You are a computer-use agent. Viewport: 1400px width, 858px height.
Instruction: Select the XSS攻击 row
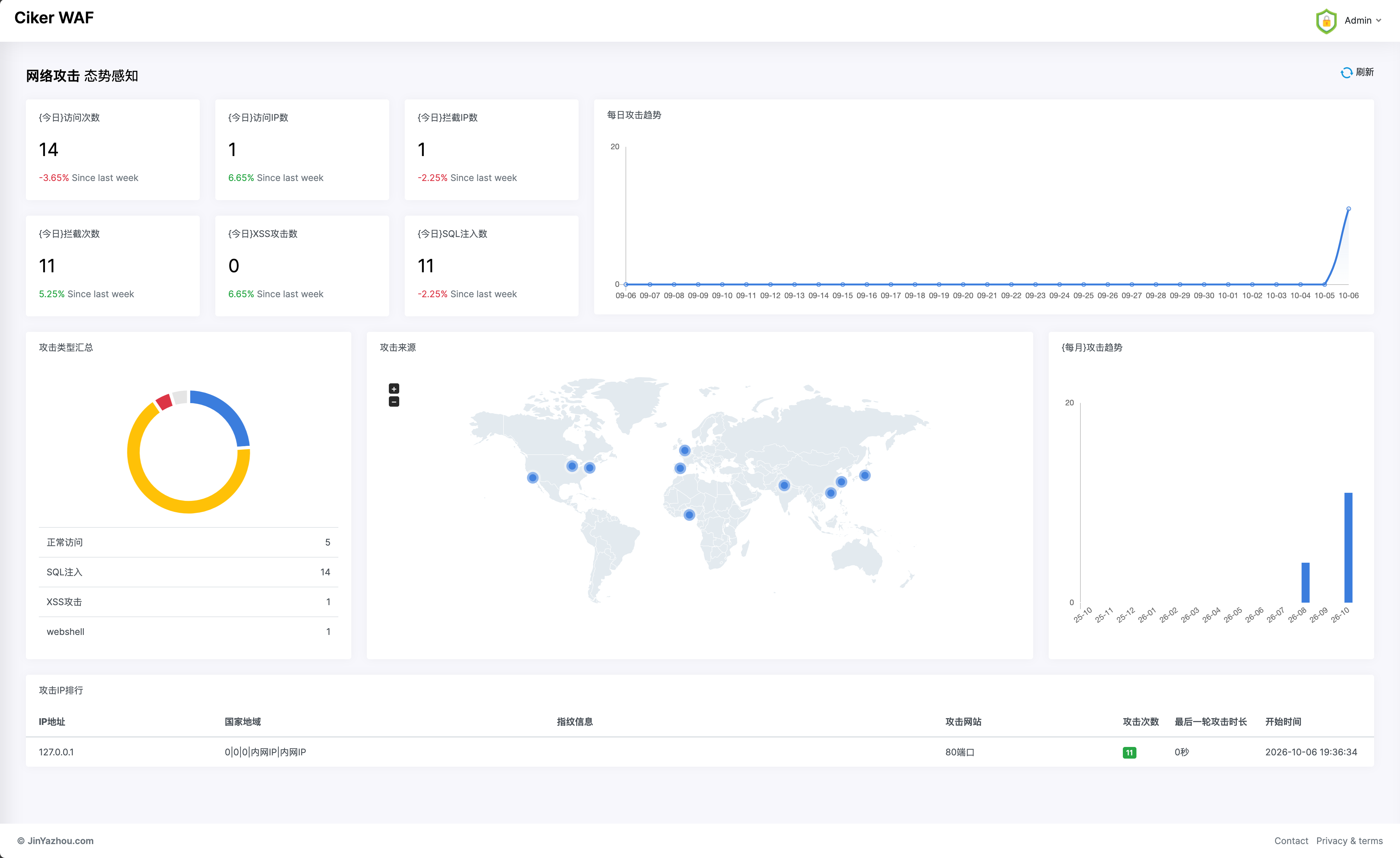point(188,602)
